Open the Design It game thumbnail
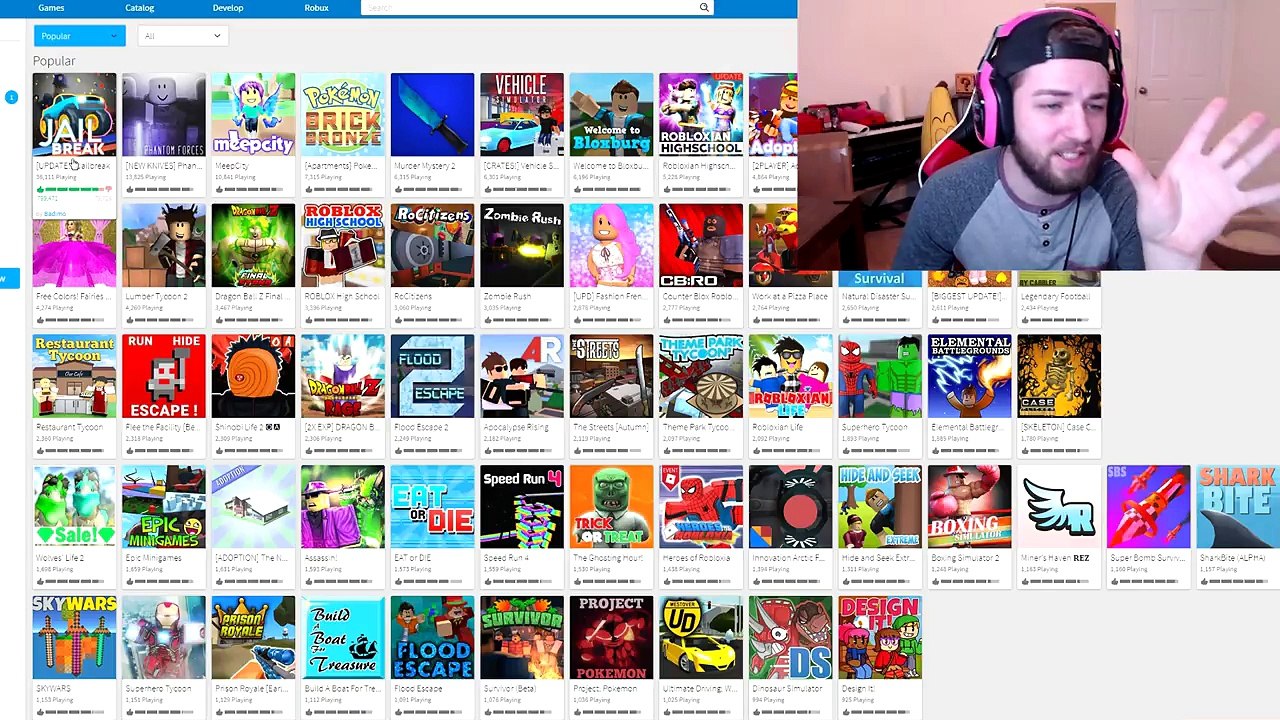 (x=880, y=638)
